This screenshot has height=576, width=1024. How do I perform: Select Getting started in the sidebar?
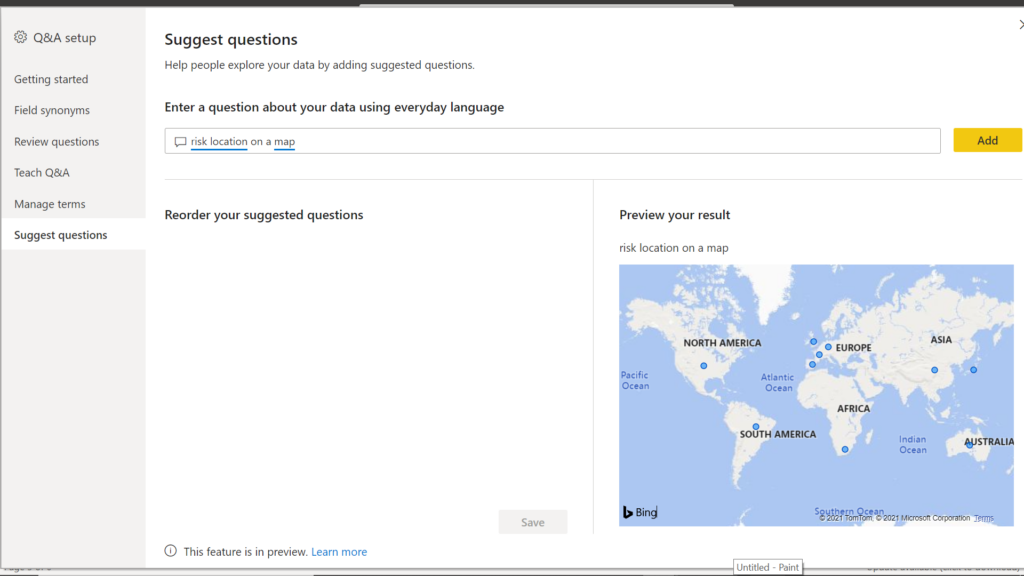tap(51, 79)
